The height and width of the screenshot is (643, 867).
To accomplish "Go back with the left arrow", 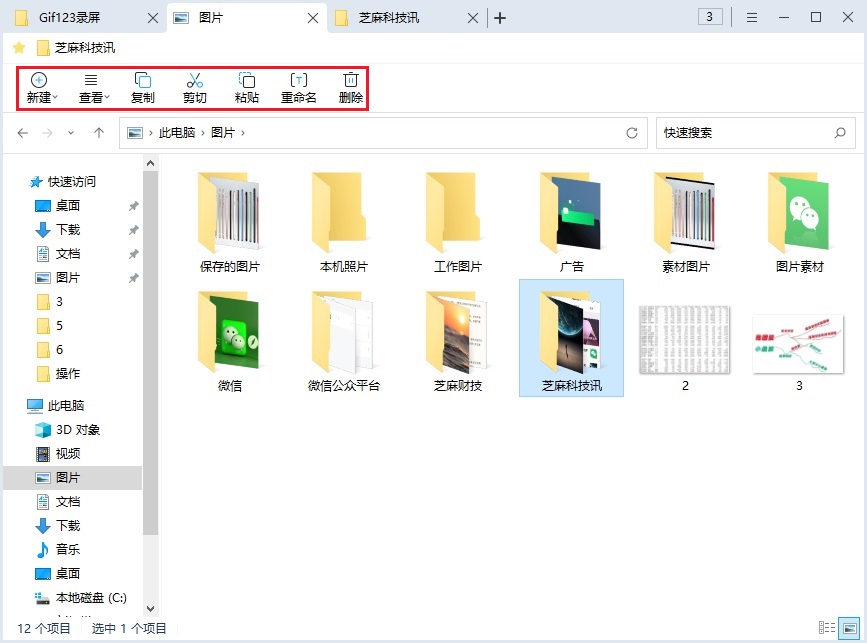I will click(23, 133).
